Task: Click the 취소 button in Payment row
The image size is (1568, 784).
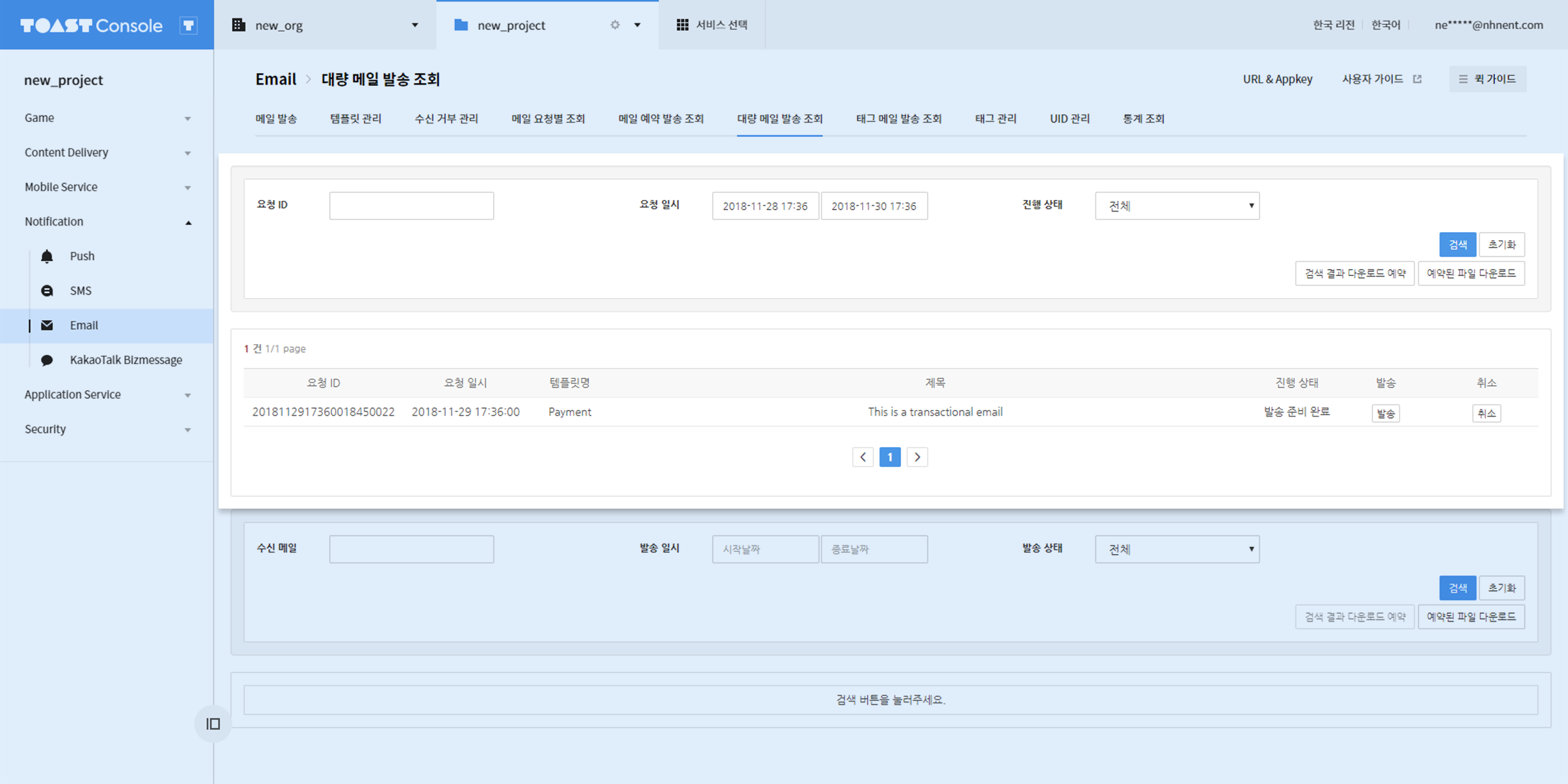Action: tap(1486, 414)
